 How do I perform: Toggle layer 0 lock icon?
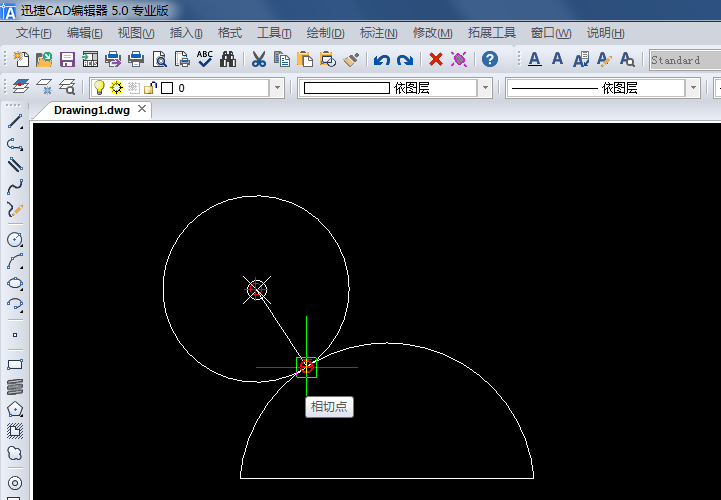click(x=150, y=87)
